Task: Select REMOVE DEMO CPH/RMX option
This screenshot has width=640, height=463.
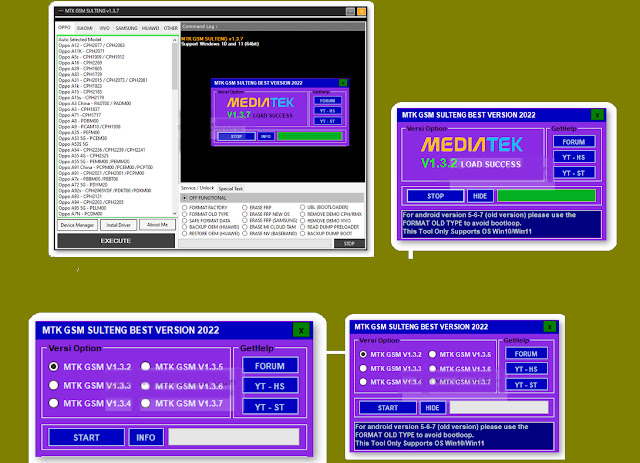Action: click(x=331, y=214)
